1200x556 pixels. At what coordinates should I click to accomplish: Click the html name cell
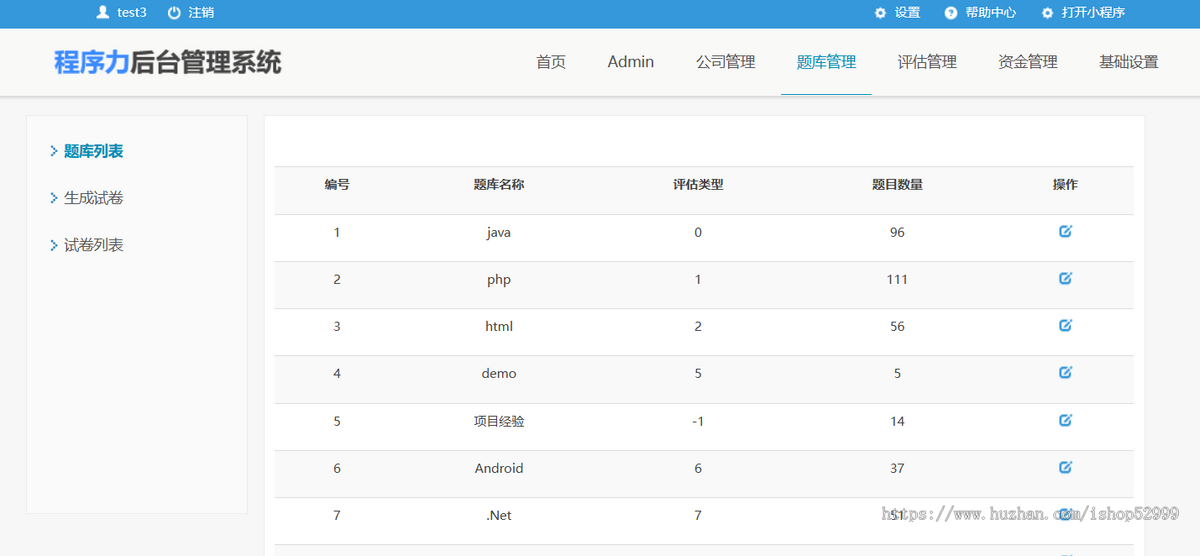pyautogui.click(x=499, y=326)
